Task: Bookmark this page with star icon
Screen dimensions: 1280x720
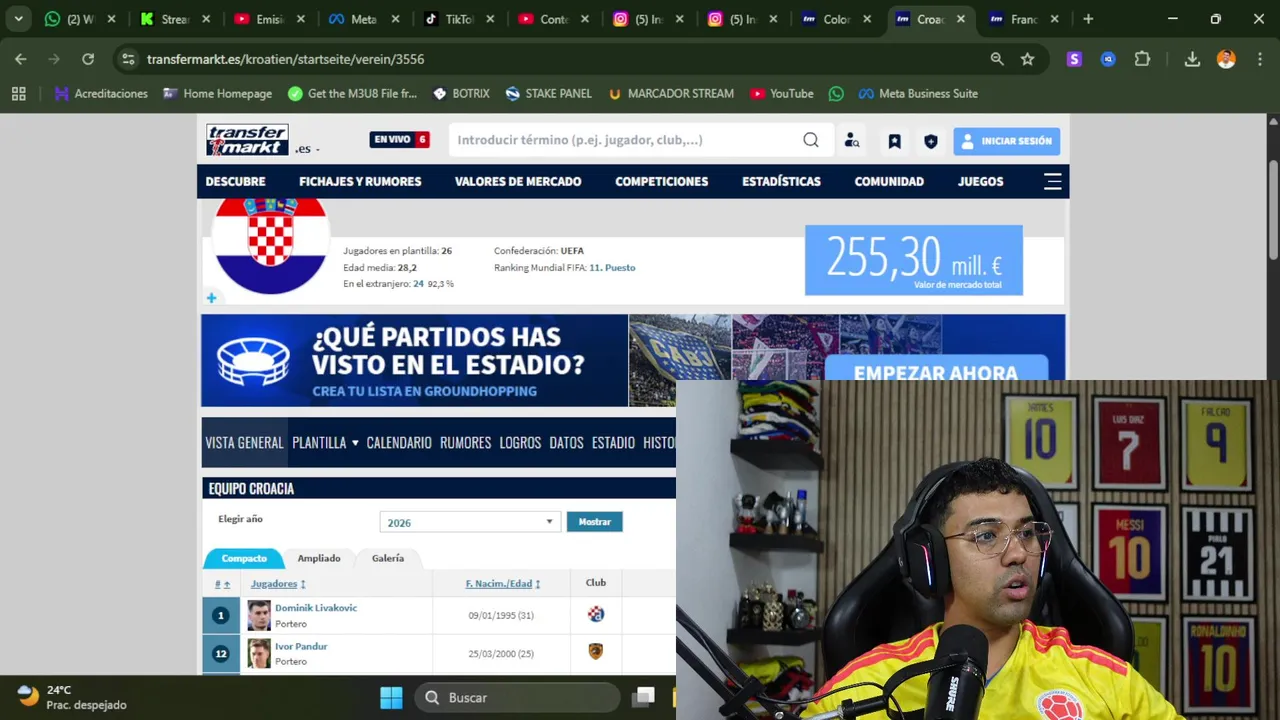Action: pos(1027,59)
